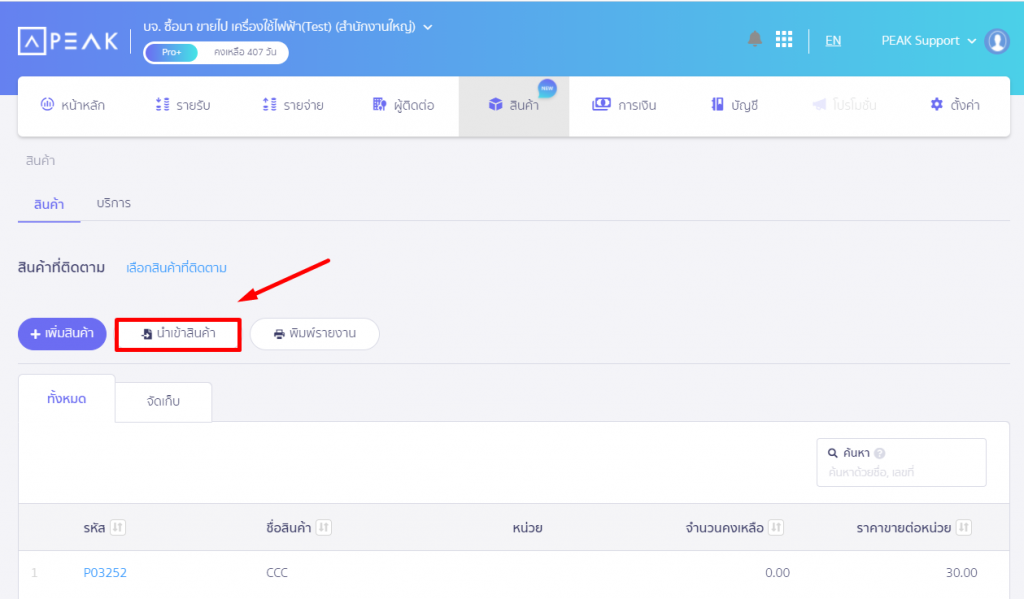Viewport: 1024px width, 599px height.
Task: Click the ค้นหา search input field
Action: (900, 471)
